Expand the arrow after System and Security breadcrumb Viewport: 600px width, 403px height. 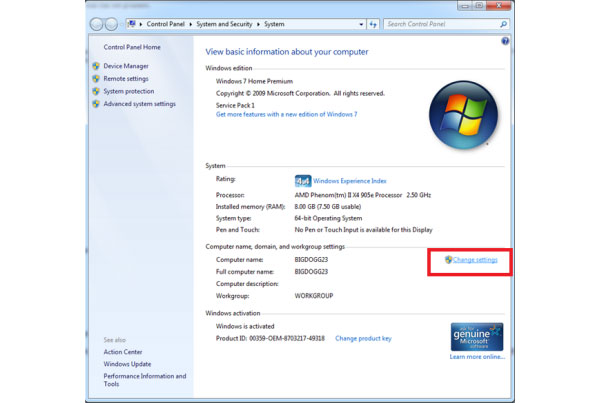pos(258,24)
